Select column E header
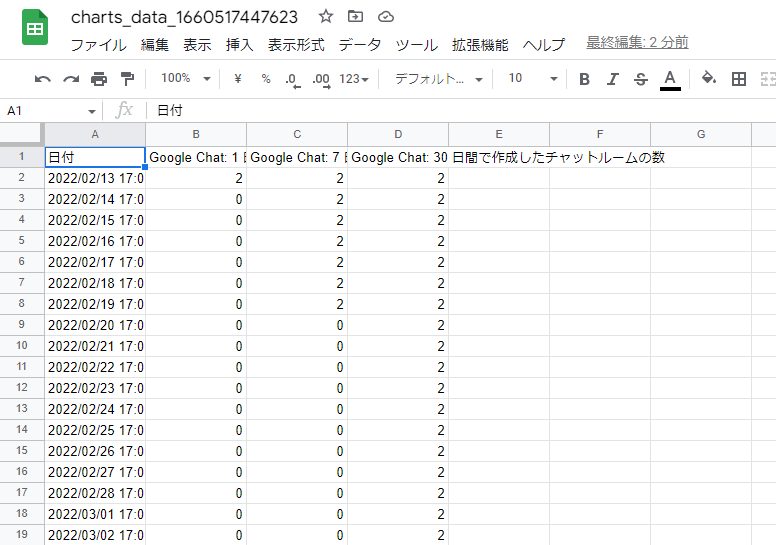The height and width of the screenshot is (545, 776). 499,134
